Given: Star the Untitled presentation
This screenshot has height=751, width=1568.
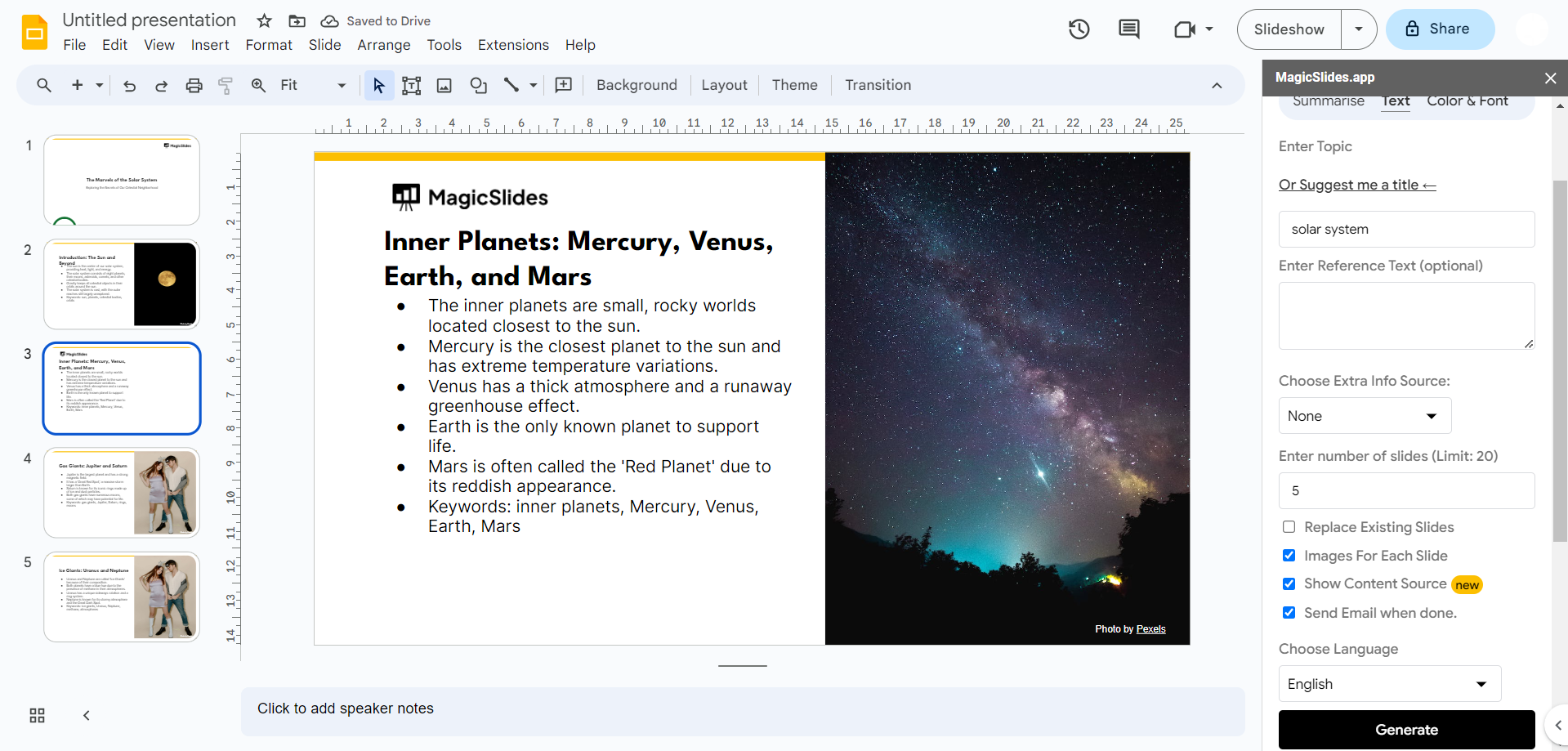Looking at the screenshot, I should pyautogui.click(x=264, y=21).
